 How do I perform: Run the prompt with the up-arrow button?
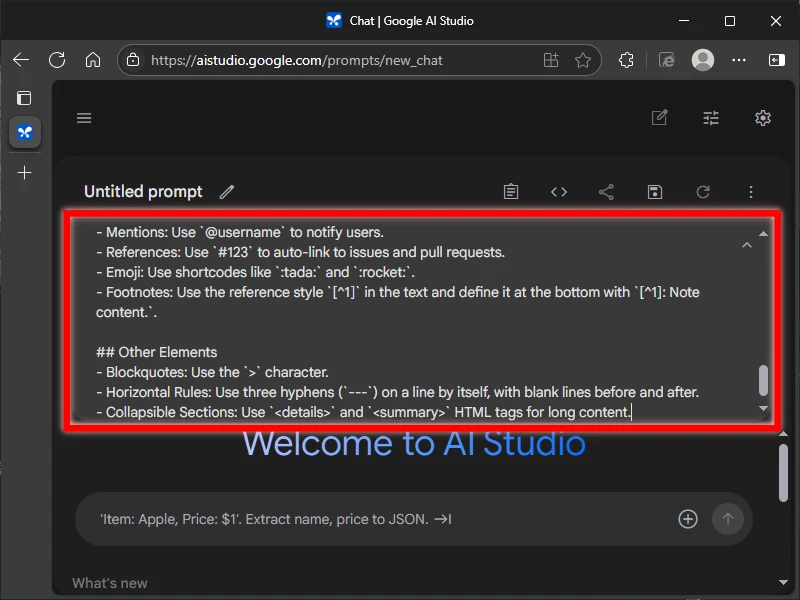coord(728,519)
